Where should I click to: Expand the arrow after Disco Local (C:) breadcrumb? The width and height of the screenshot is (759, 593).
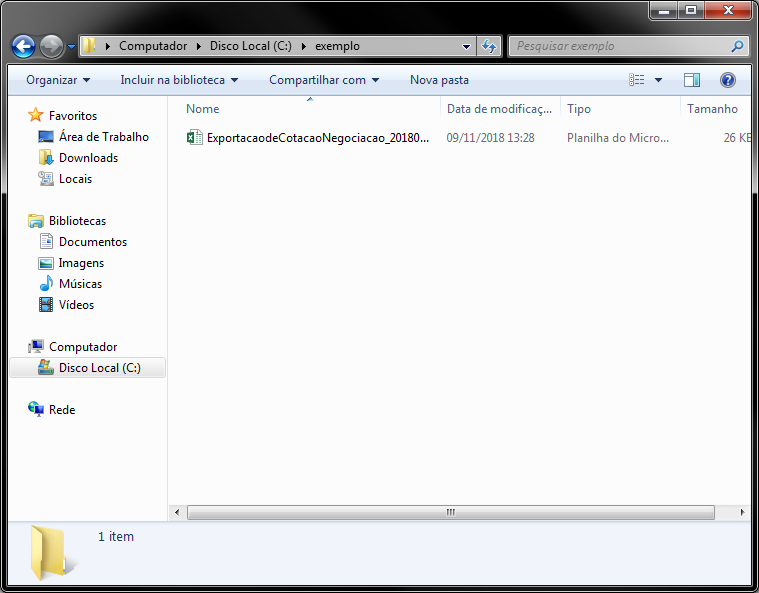[304, 46]
